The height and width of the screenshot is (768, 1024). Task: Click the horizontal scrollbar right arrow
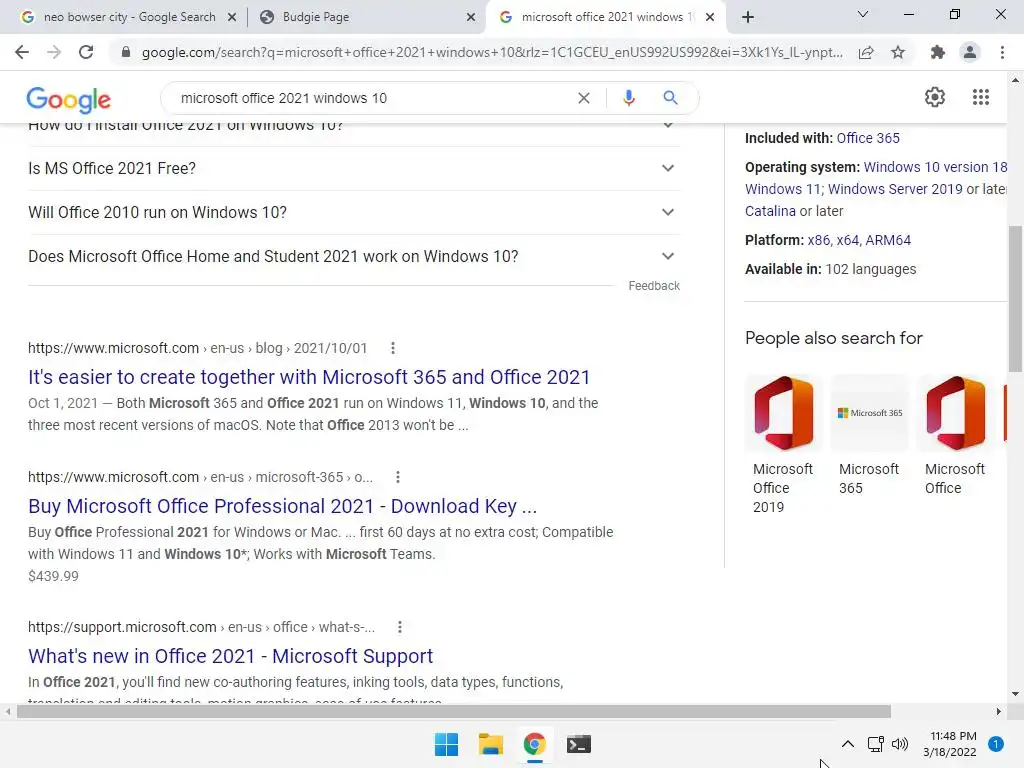(999, 711)
